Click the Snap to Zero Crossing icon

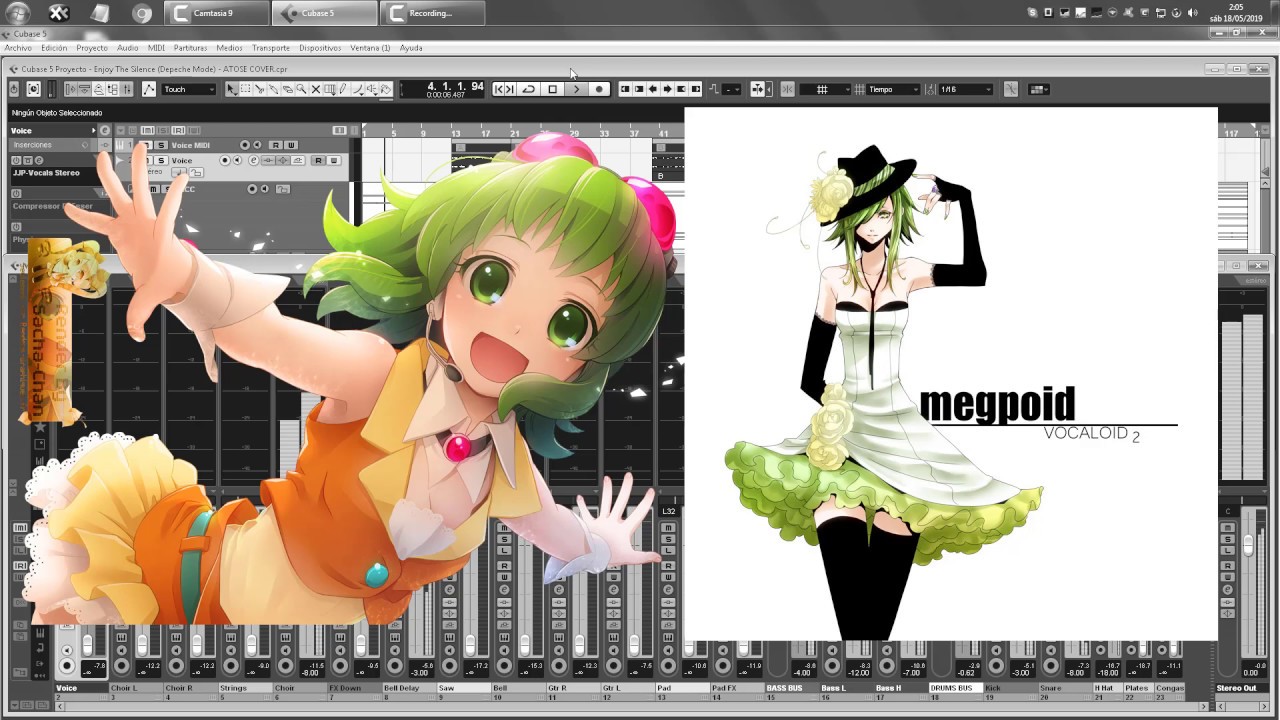pyautogui.click(x=1011, y=89)
